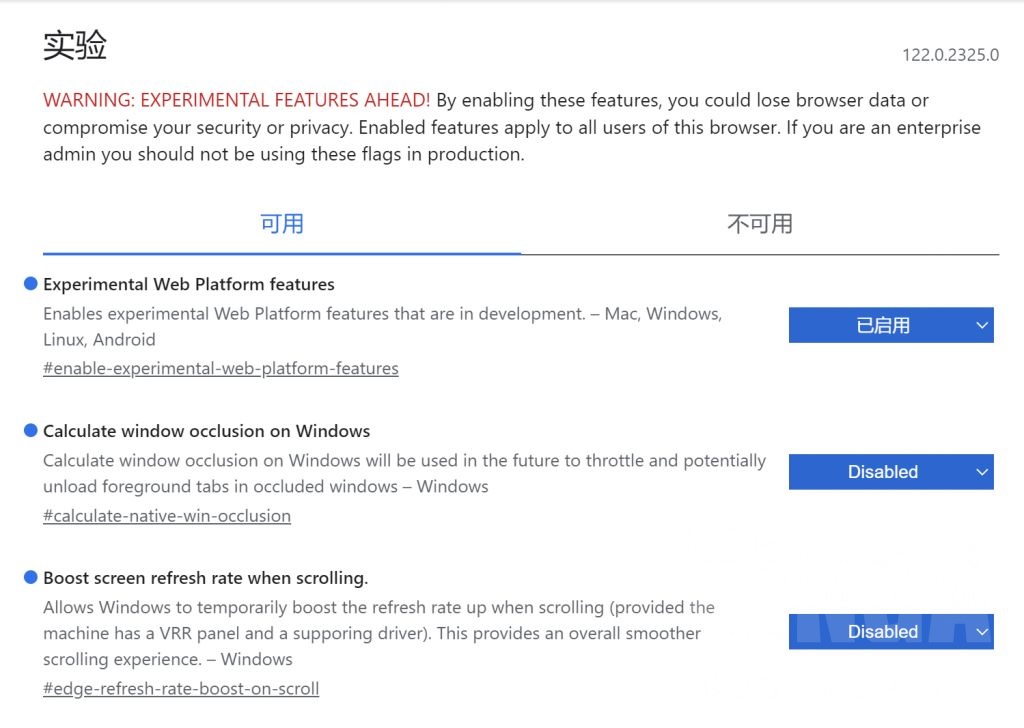Switch to the 可用 tab

tap(281, 224)
